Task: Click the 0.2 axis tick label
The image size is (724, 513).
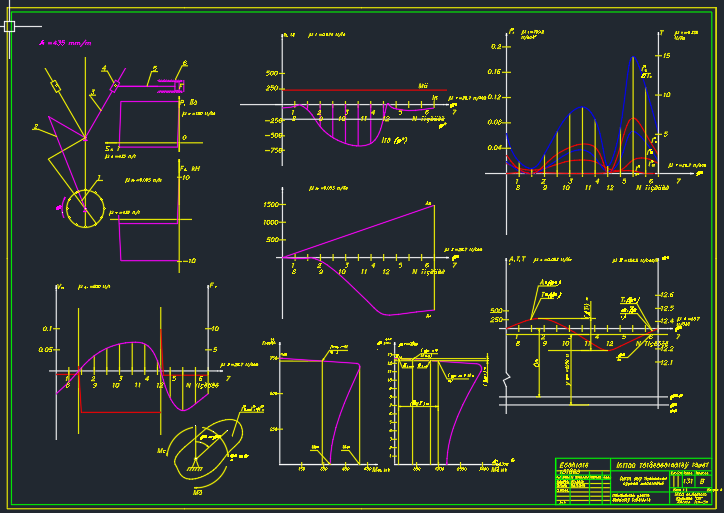Action: click(x=496, y=47)
